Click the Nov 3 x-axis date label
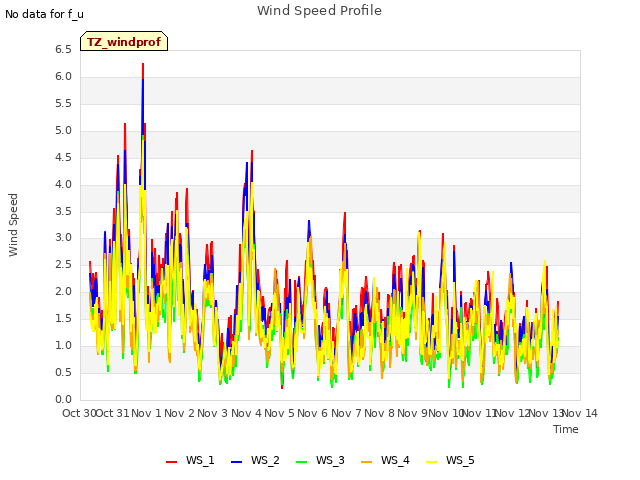Screen dimensions: 640x480 click(213, 413)
